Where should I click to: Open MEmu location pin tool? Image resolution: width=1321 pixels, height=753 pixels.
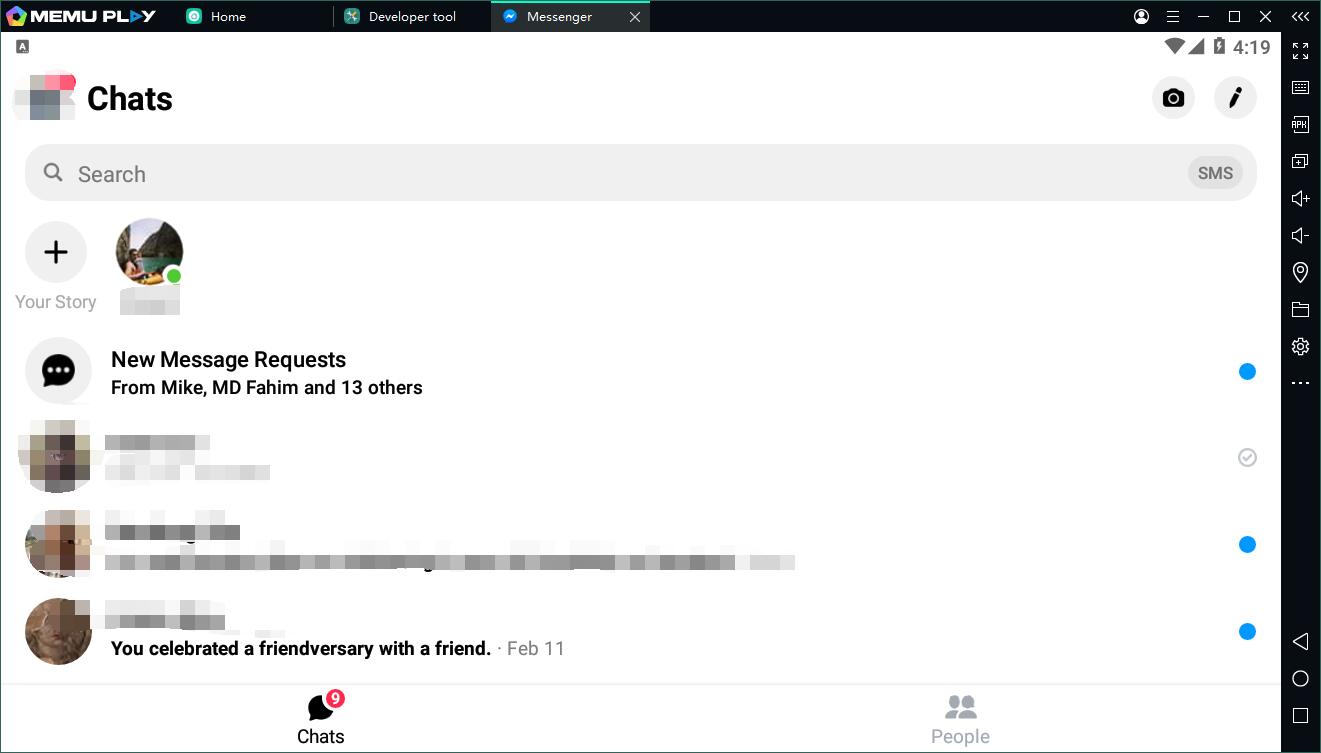pyautogui.click(x=1300, y=272)
